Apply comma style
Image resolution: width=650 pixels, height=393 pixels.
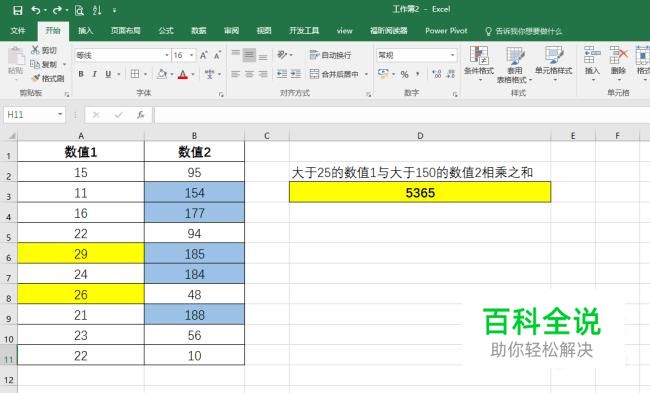(x=418, y=74)
